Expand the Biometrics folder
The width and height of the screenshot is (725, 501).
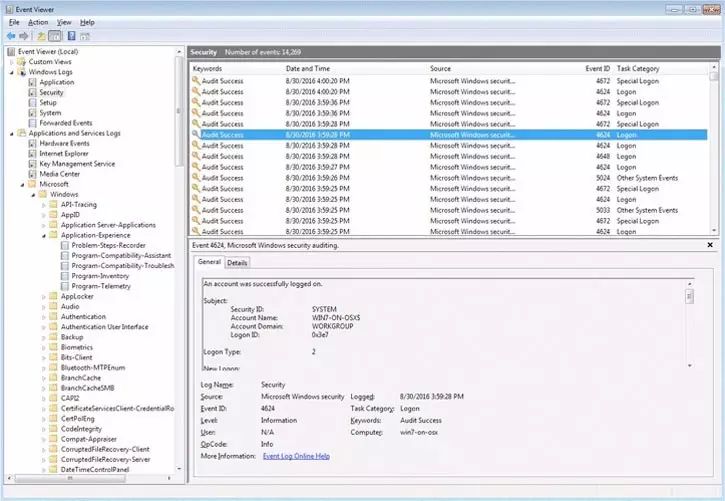coord(44,348)
